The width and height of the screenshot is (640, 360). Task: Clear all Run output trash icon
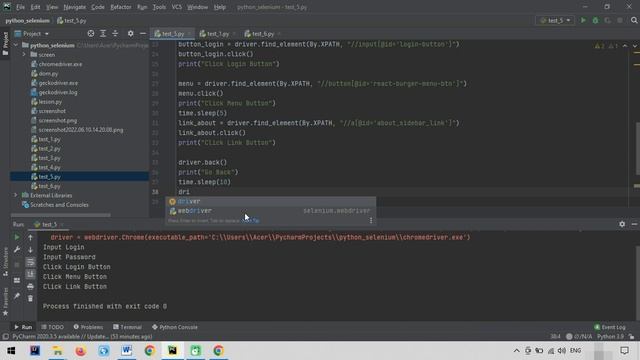tap(30, 299)
